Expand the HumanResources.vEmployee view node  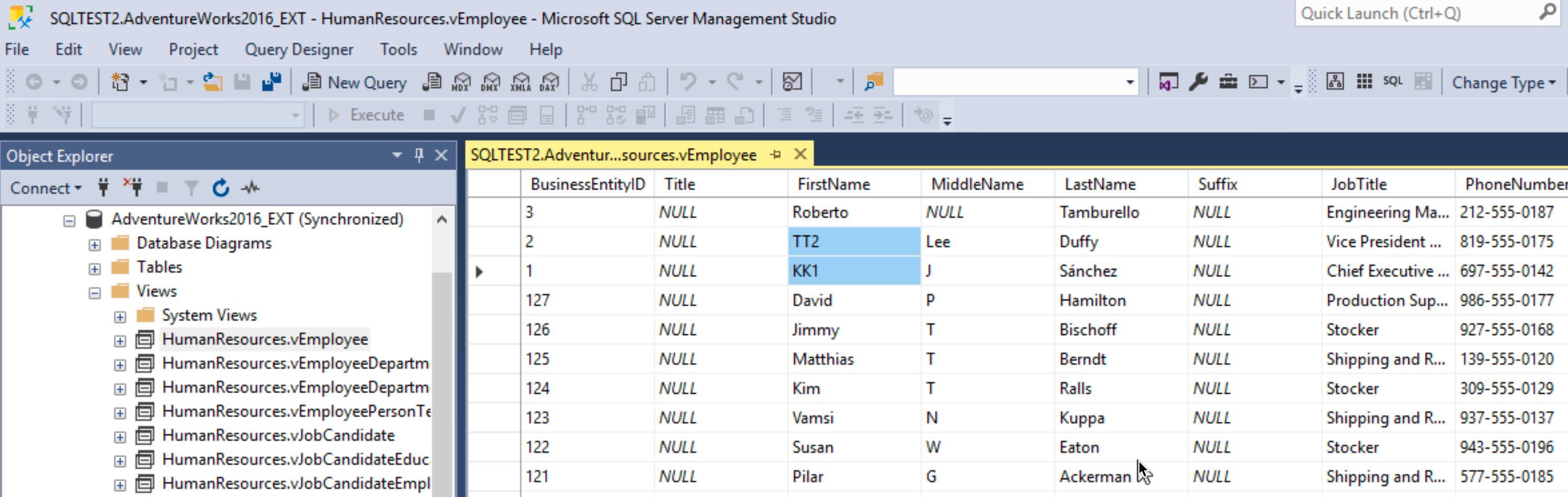tap(120, 341)
